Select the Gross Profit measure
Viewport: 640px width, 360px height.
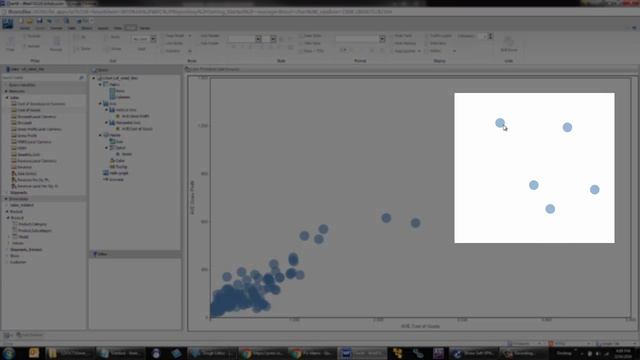(27, 136)
